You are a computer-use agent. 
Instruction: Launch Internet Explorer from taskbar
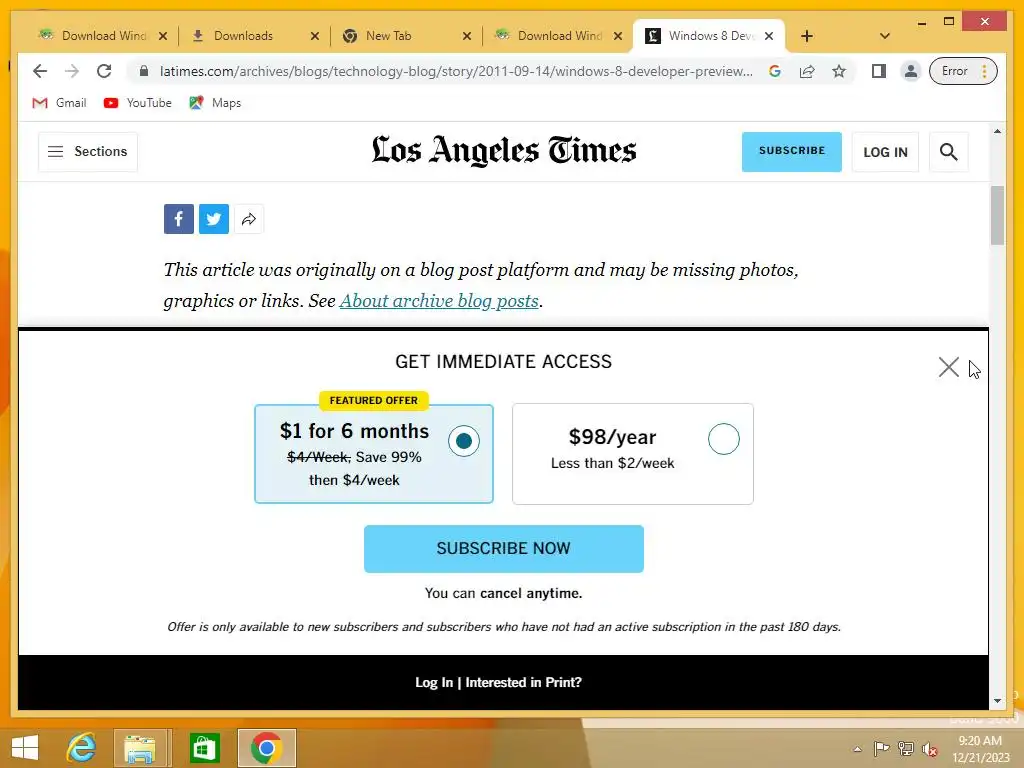pyautogui.click(x=82, y=748)
